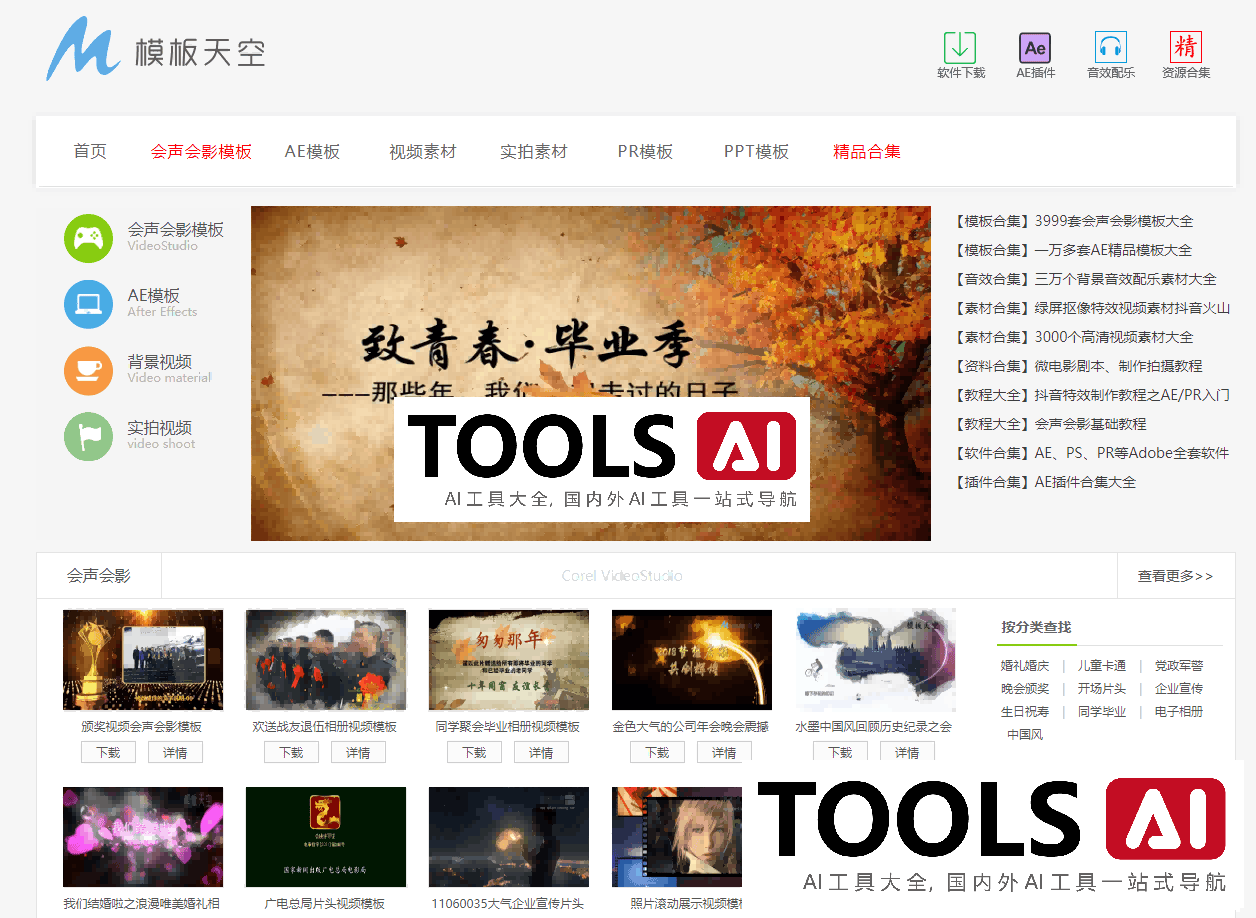Open the red 资源合集 icon
The width and height of the screenshot is (1256, 918).
pyautogui.click(x=1185, y=47)
